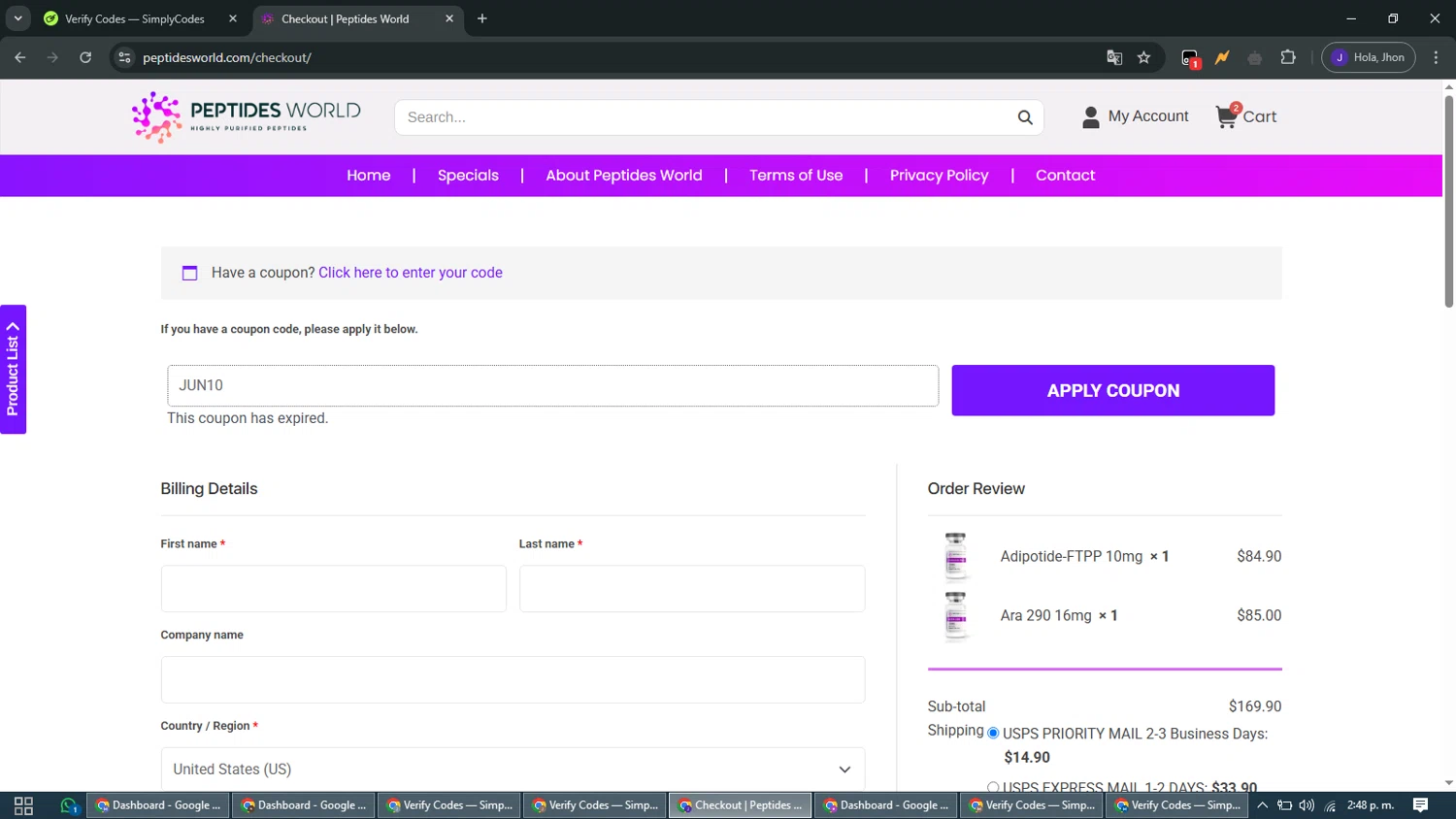Viewport: 1456px width, 819px height.
Task: Click Ara 290 16mg product thumbnail
Action: (x=956, y=615)
